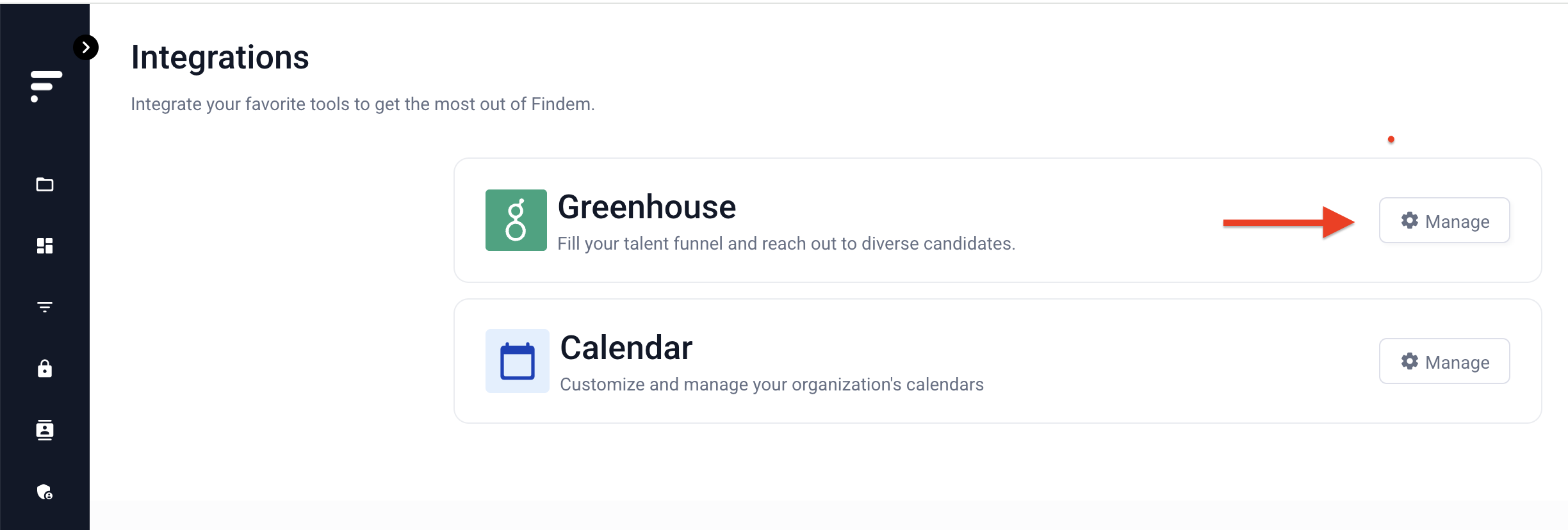Open the contacts badge icon in the sidebar

pos(45,430)
